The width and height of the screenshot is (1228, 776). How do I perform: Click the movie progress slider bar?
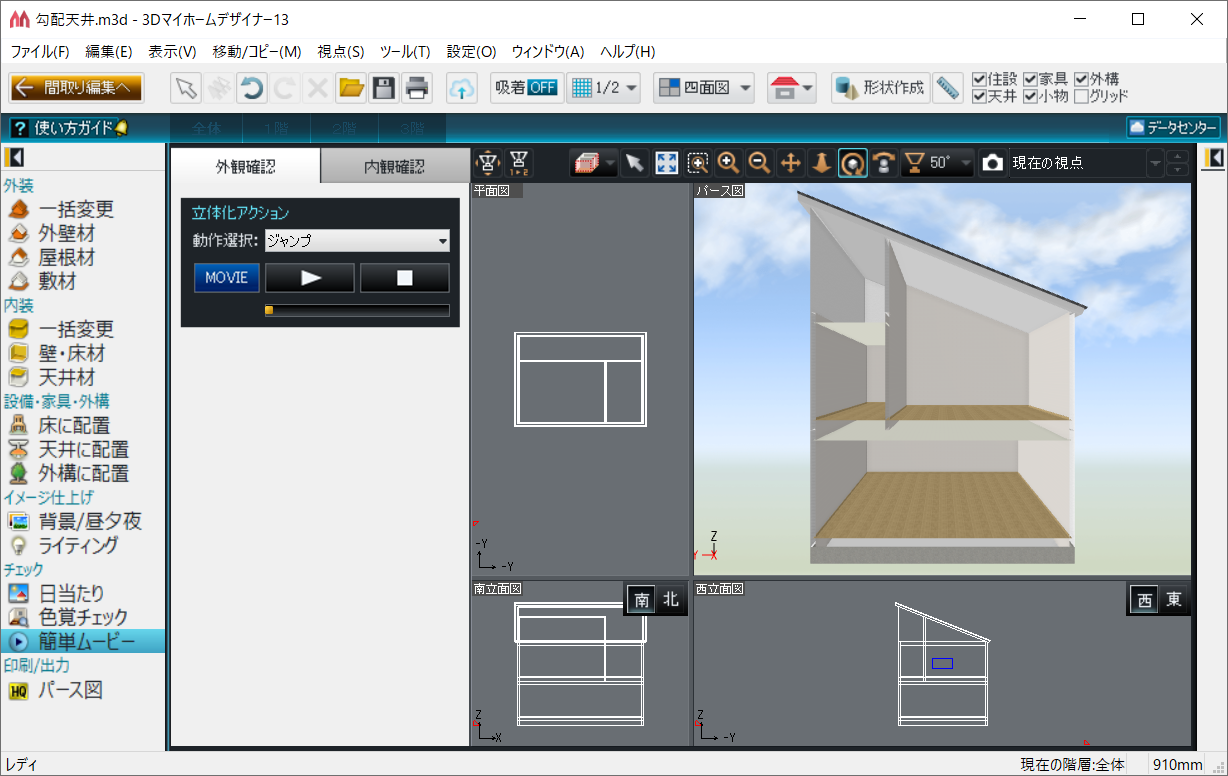click(357, 310)
